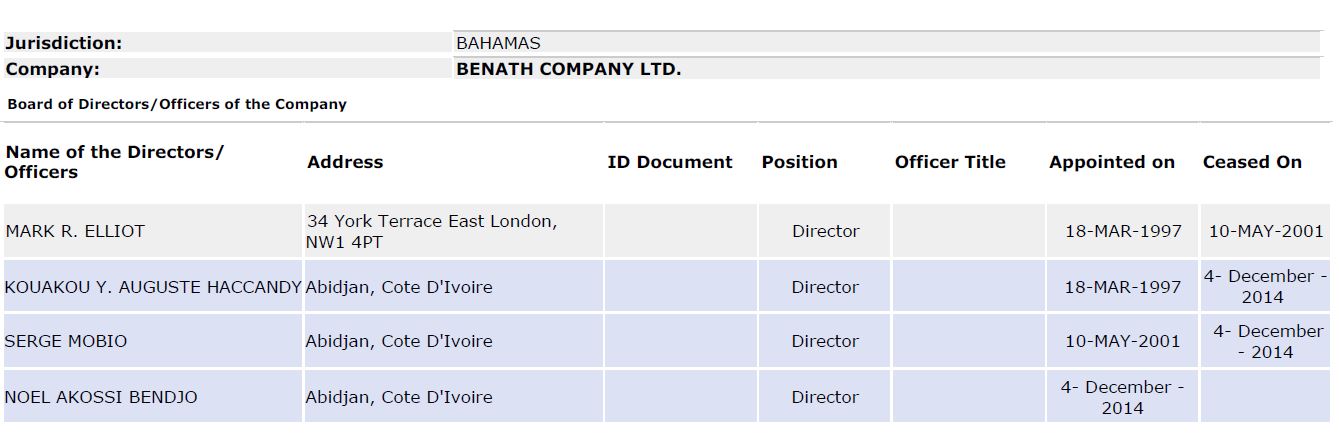Click the Board of Directors/Officers heading

177,104
